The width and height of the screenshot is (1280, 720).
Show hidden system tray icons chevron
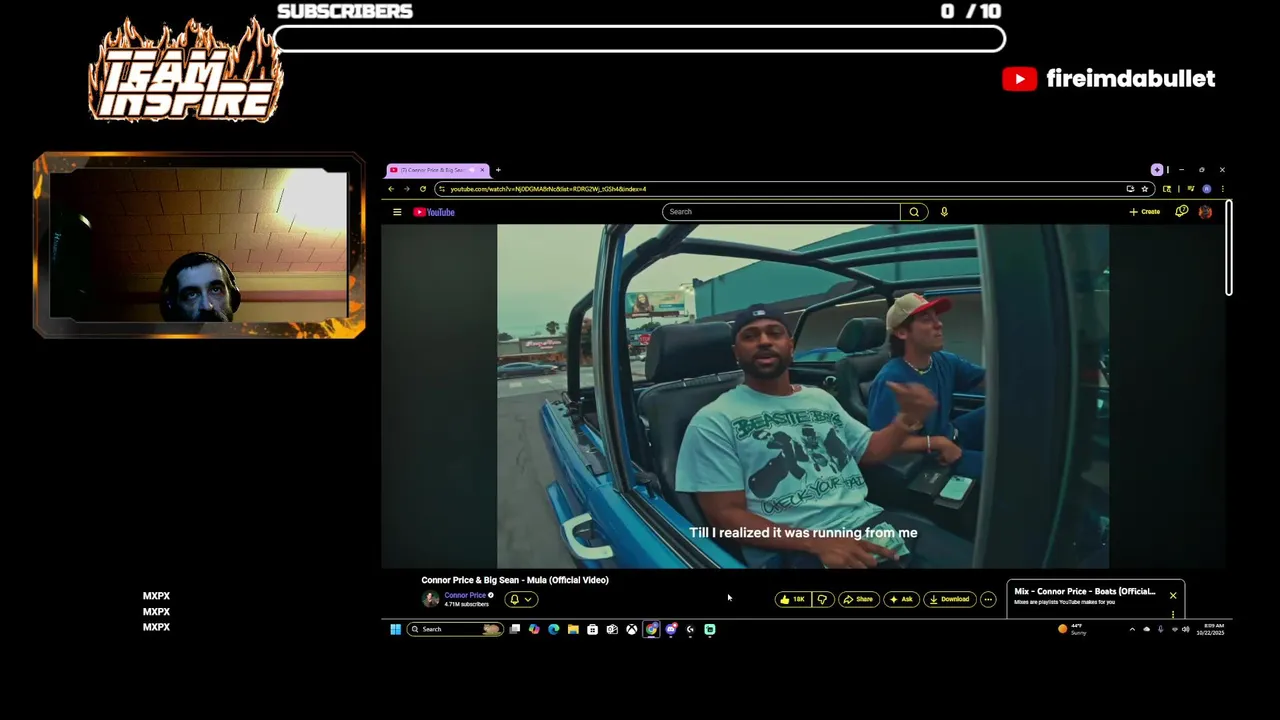1132,629
